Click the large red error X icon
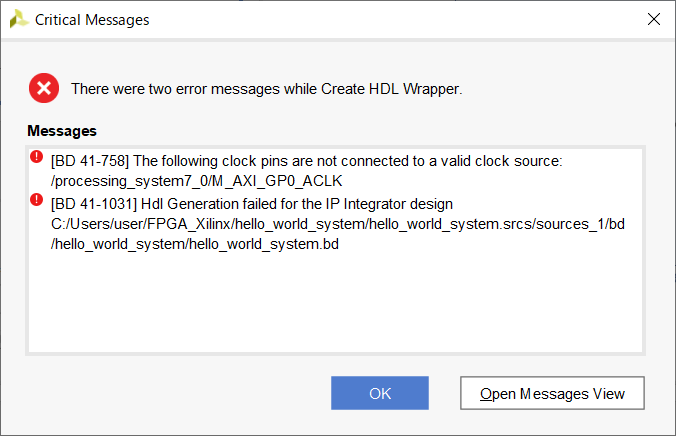This screenshot has height=436, width=676. [44, 88]
